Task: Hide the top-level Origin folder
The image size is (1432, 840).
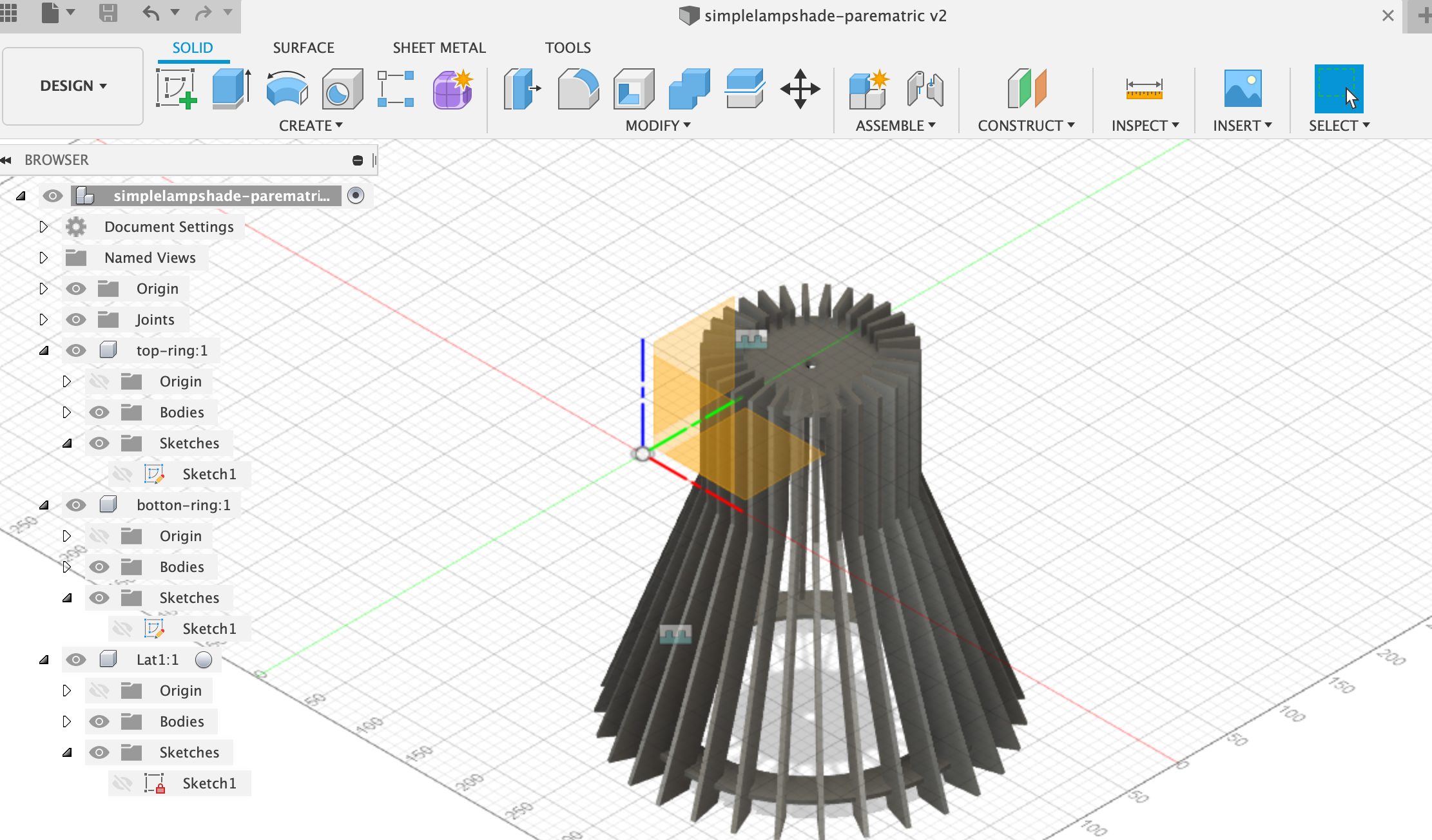Action: coord(76,289)
